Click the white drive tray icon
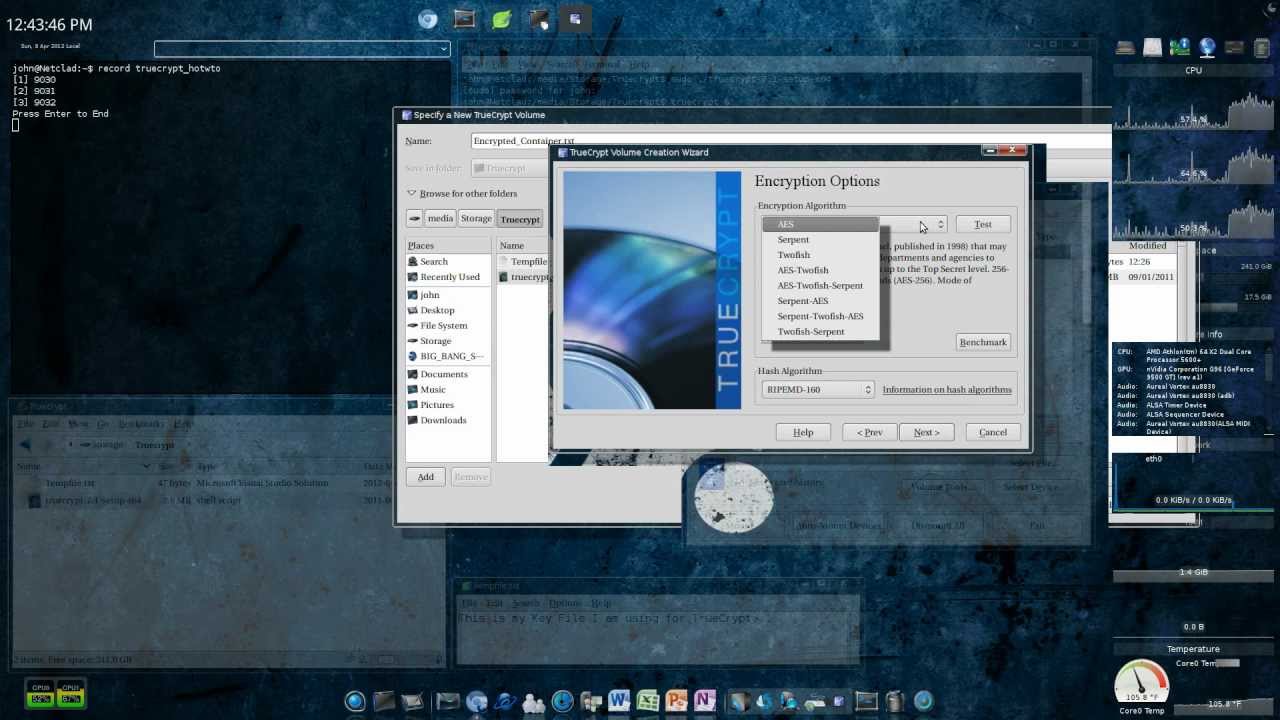This screenshot has width=1280, height=720. 1153,47
